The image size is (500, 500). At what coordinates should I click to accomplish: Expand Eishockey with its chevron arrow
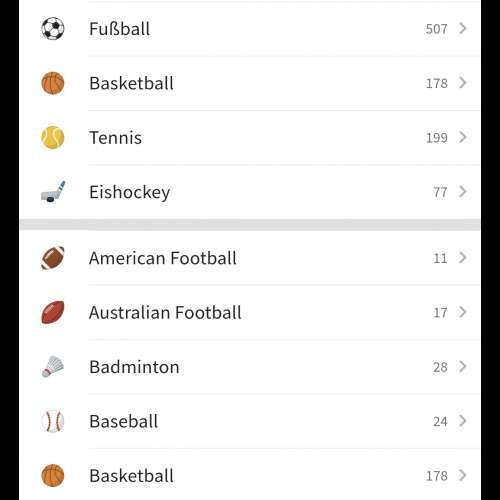(x=462, y=192)
